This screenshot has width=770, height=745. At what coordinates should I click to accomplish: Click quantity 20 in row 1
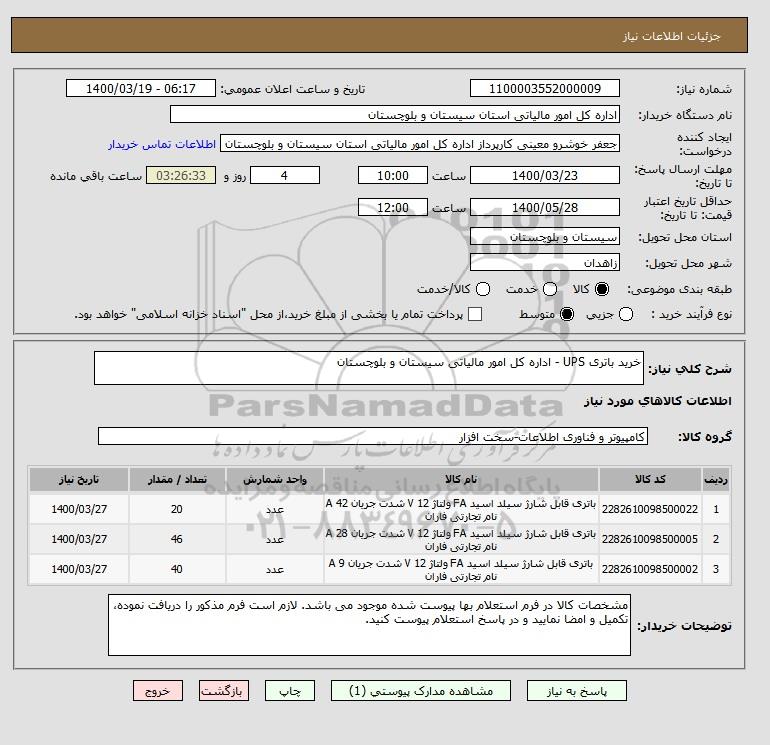point(177,509)
